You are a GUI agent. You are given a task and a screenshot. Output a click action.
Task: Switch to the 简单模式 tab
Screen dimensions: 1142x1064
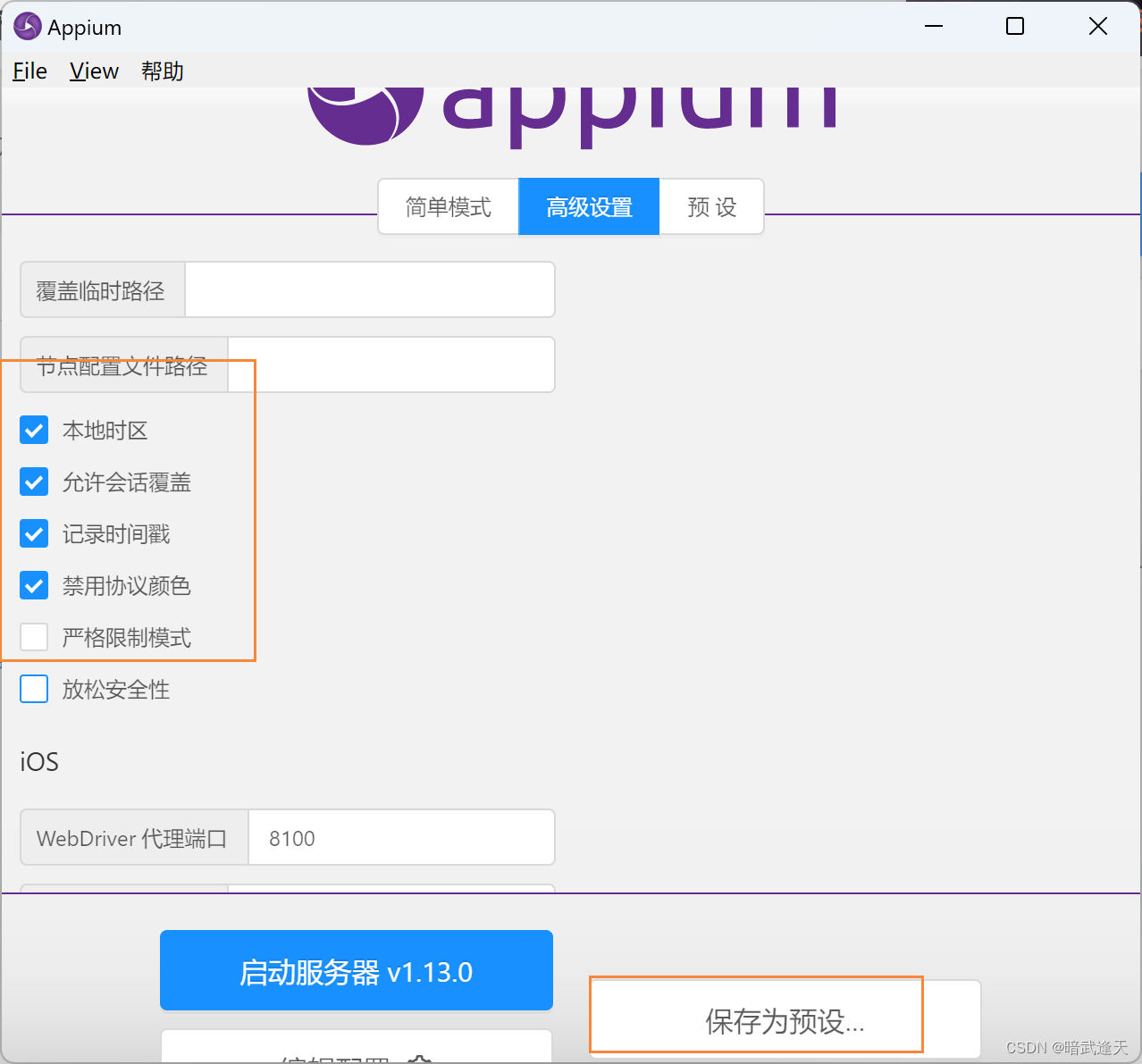pyautogui.click(x=449, y=207)
